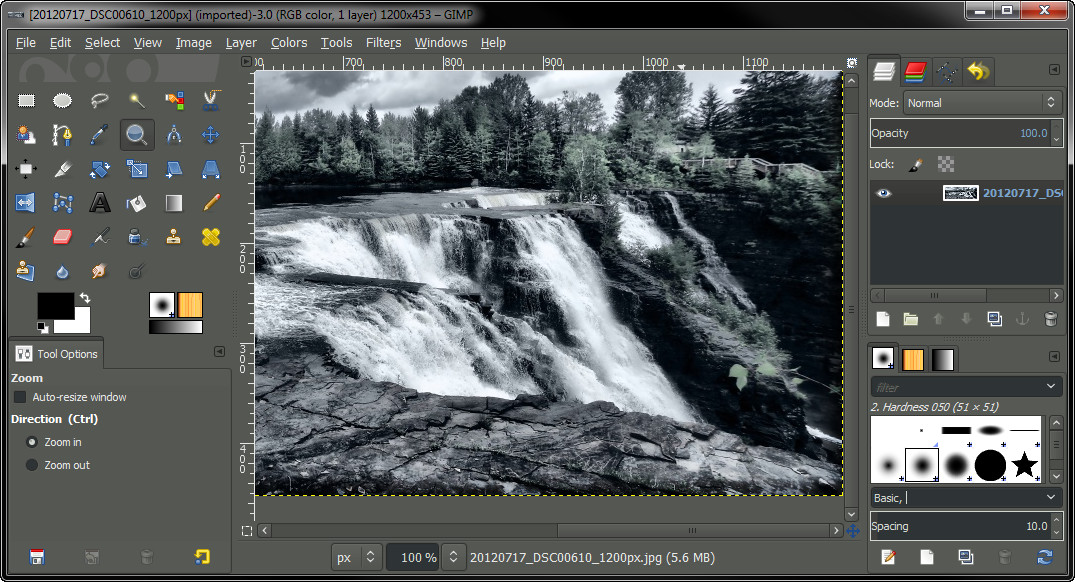Screen dimensions: 1075x582
Task: Open the Undo History tab icon
Action: (x=978, y=70)
